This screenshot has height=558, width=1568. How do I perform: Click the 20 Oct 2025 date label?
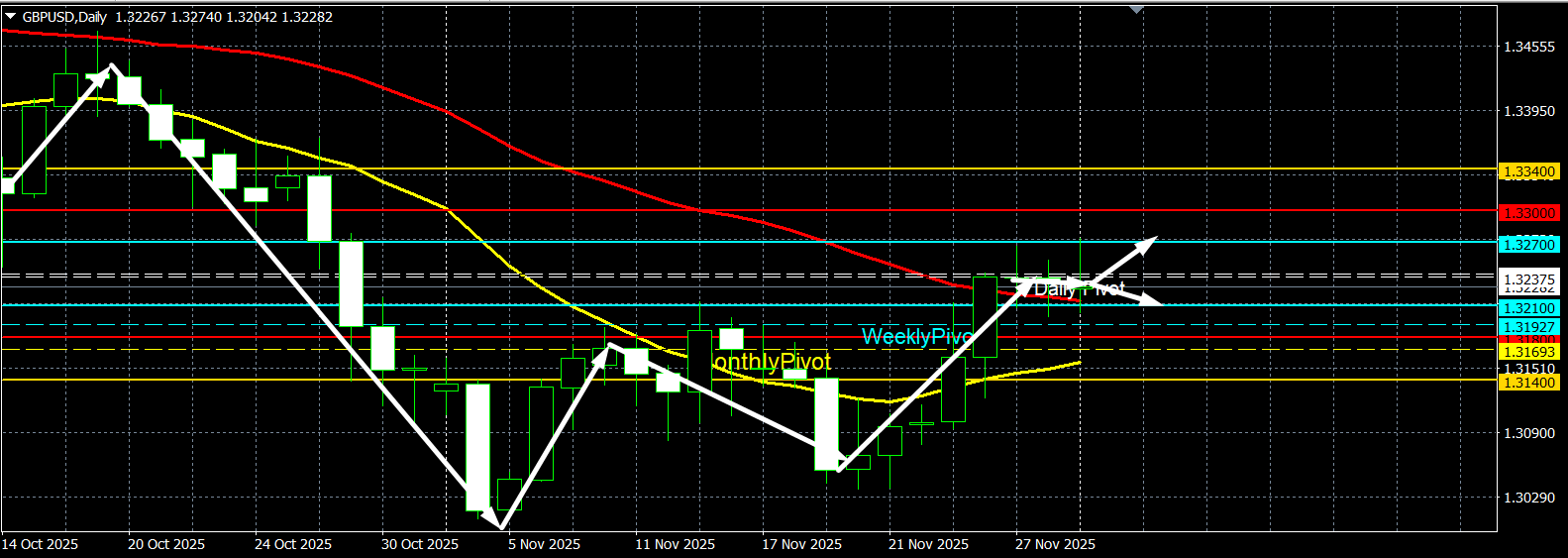click(x=166, y=544)
